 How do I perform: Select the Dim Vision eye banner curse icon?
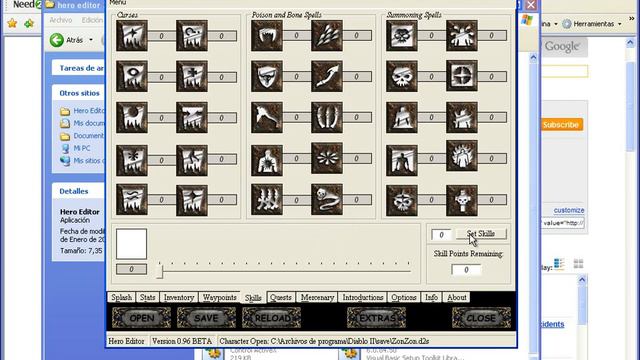132,76
